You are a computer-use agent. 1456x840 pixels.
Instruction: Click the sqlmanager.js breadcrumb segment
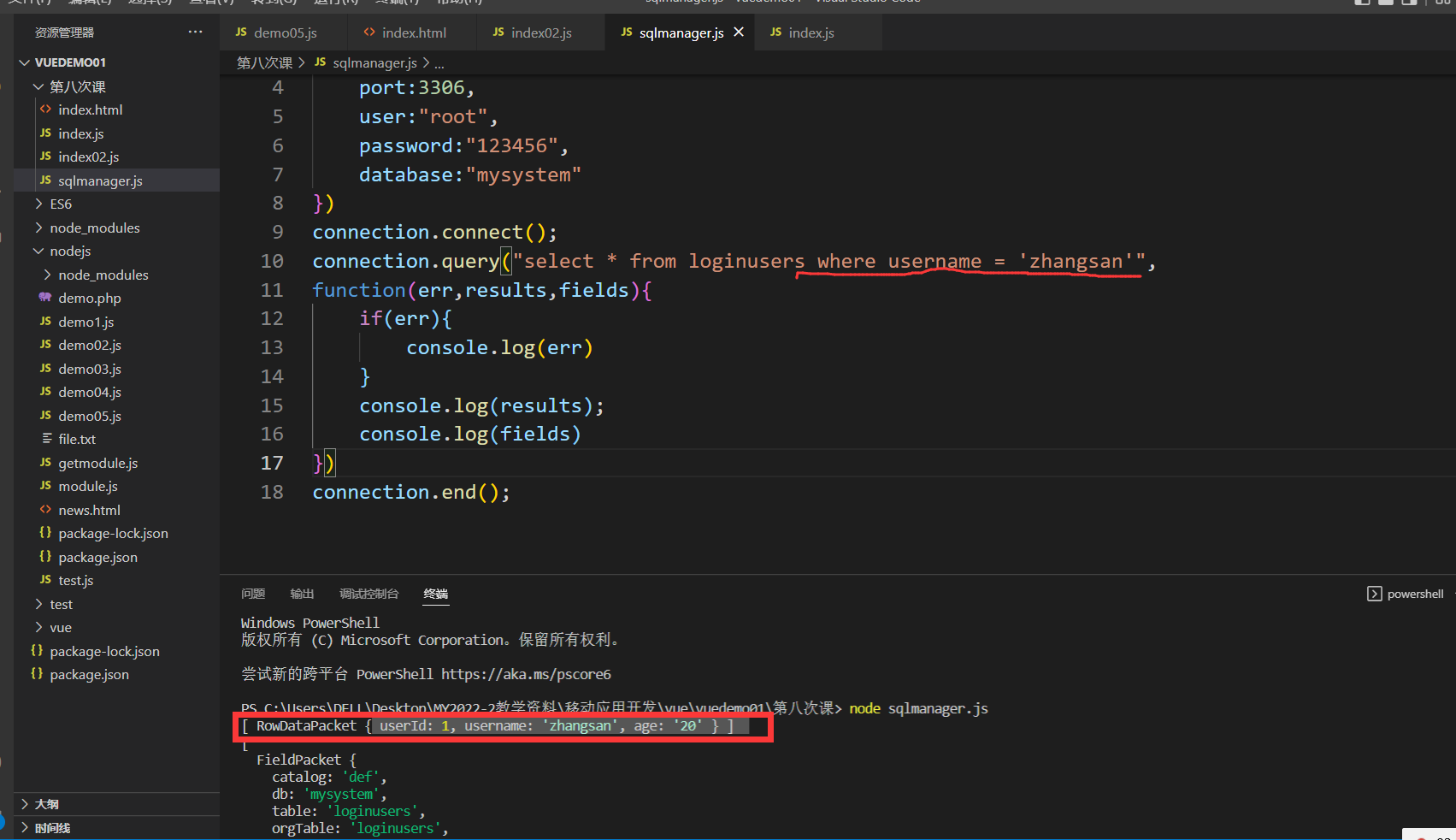click(366, 62)
